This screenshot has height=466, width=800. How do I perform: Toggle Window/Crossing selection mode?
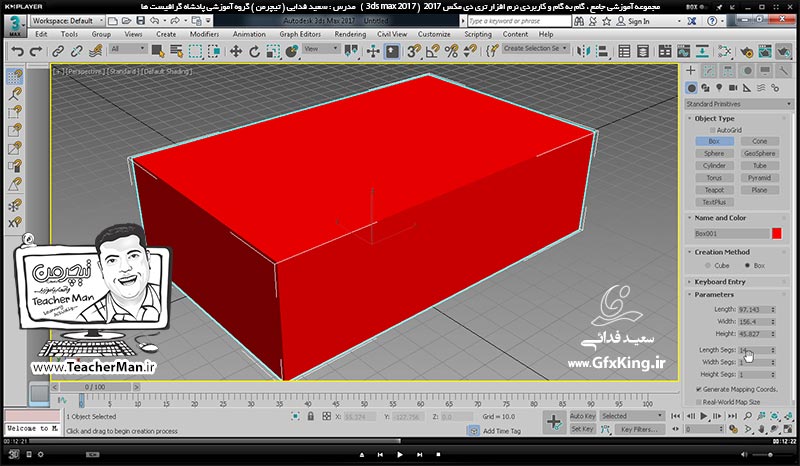[214, 52]
